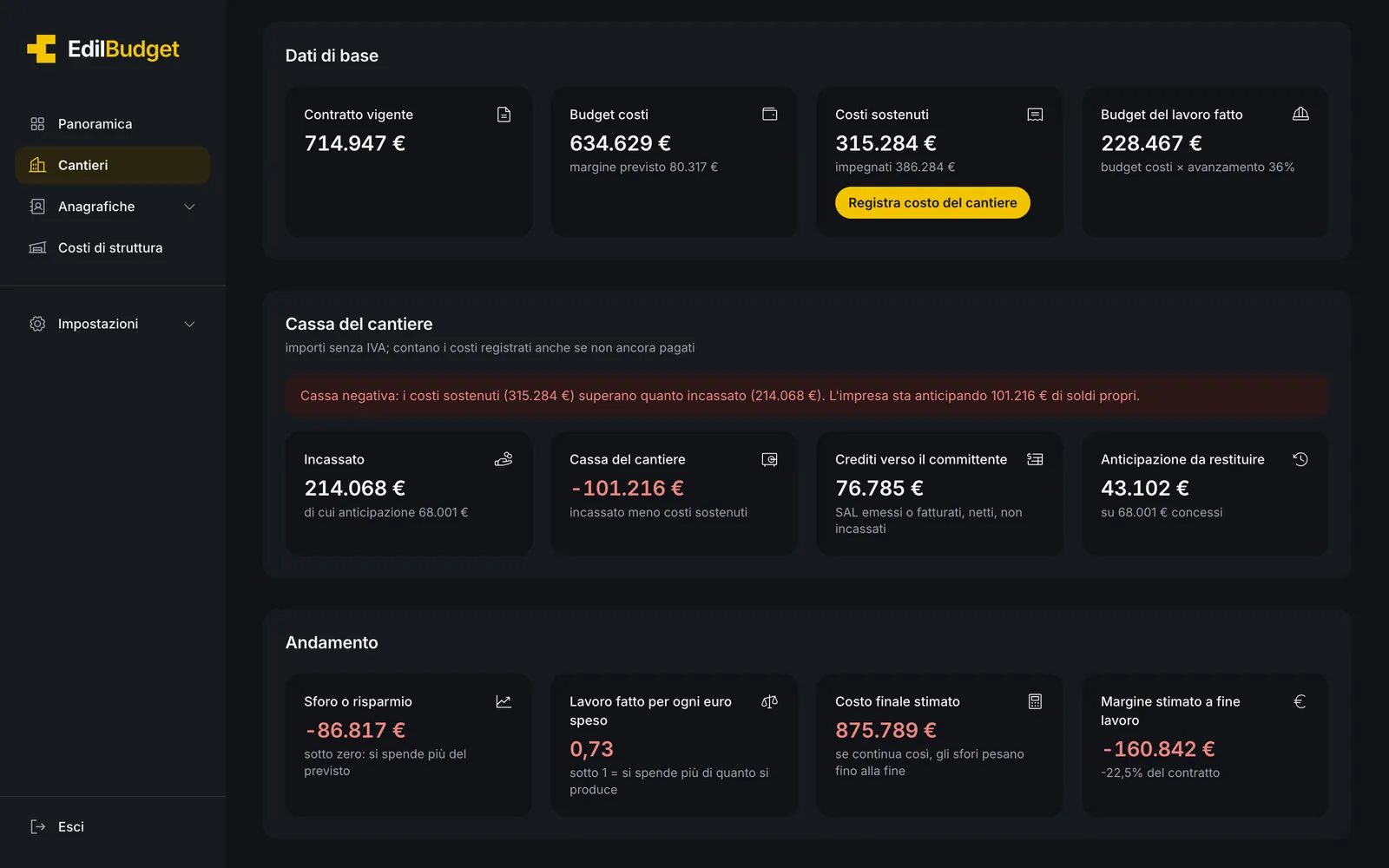This screenshot has width=1389, height=868.
Task: Click the 634.629 € budget value
Action: (620, 143)
